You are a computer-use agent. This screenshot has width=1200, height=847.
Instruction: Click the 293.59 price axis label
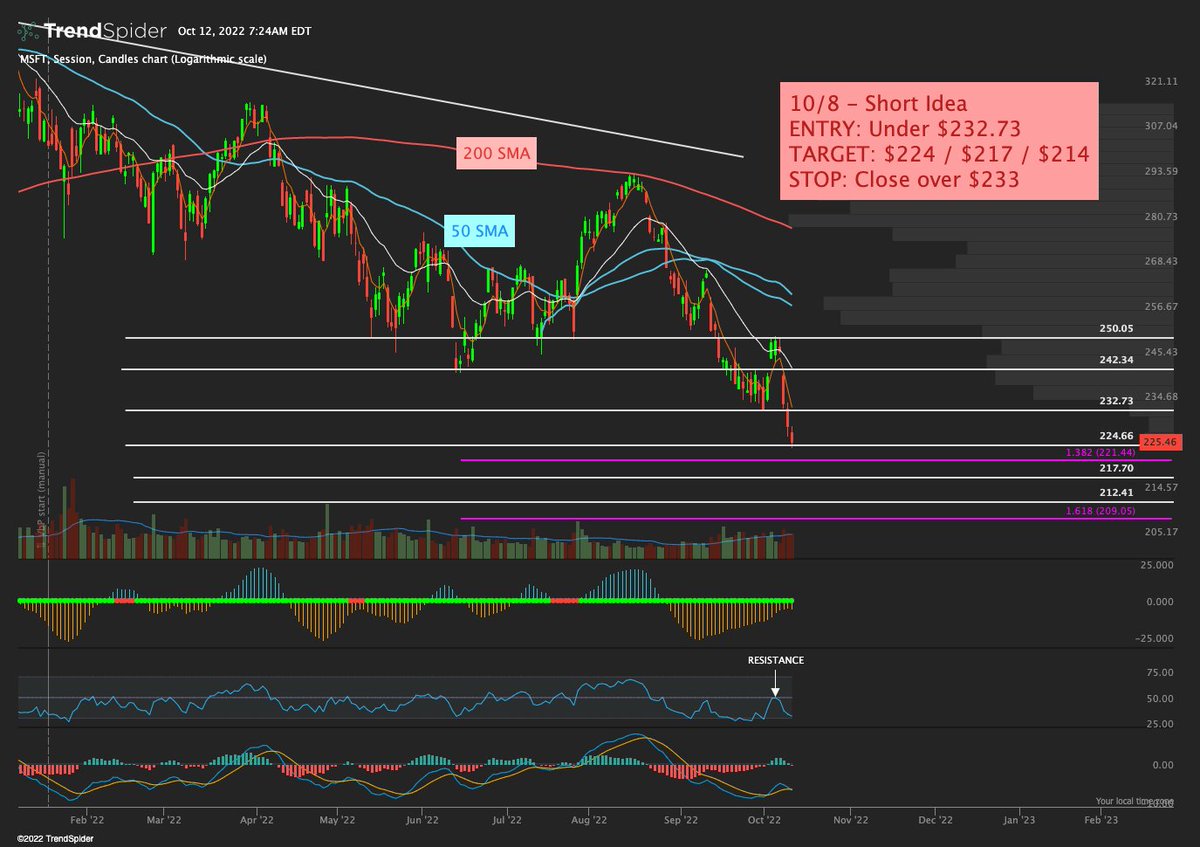[x=1159, y=171]
